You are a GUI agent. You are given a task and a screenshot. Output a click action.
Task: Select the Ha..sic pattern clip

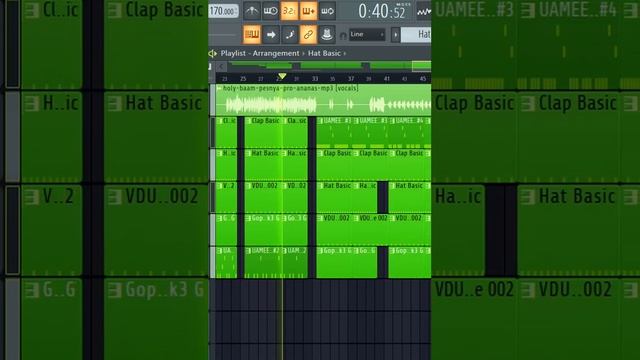295,165
